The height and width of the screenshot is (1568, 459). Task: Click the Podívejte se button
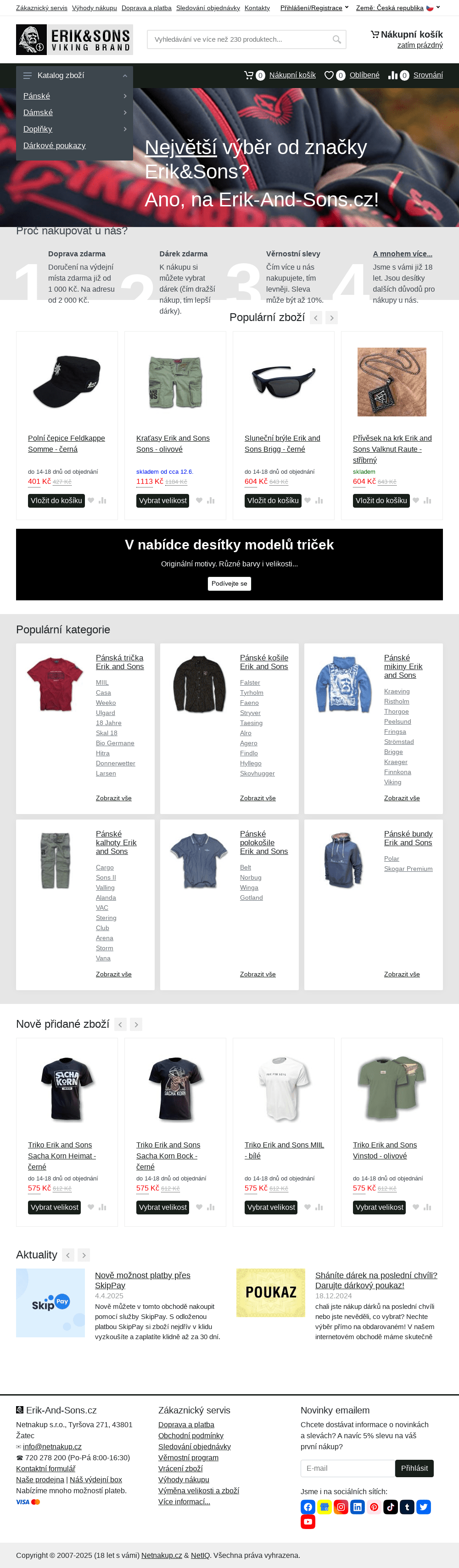coord(229,583)
